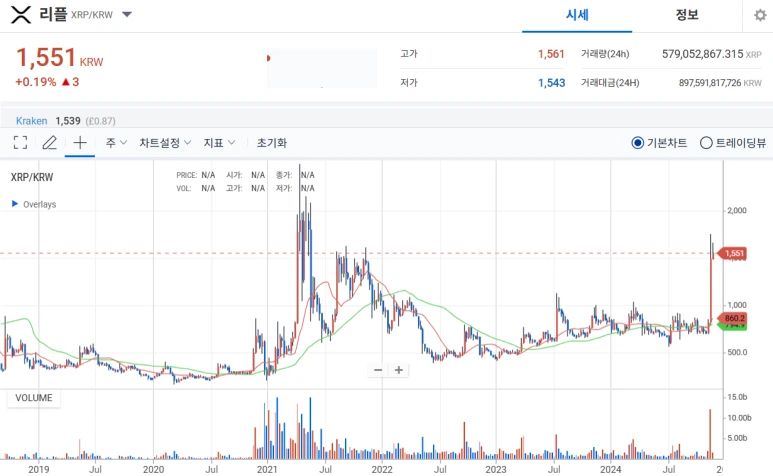773x476 pixels.
Task: Switch to the 정보 tab
Action: coord(687,15)
